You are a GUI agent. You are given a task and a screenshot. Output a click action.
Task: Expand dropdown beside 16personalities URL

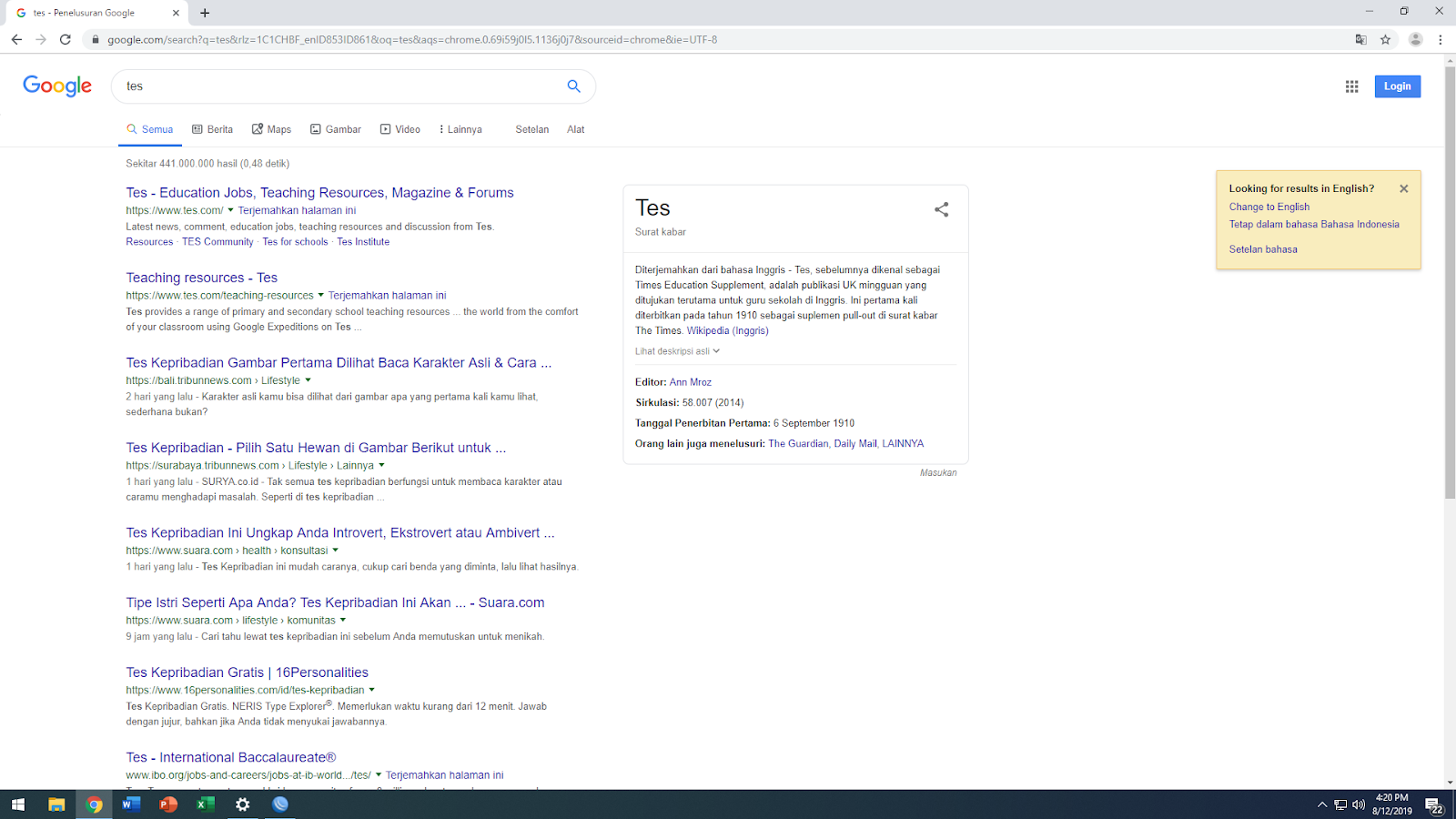click(x=371, y=690)
